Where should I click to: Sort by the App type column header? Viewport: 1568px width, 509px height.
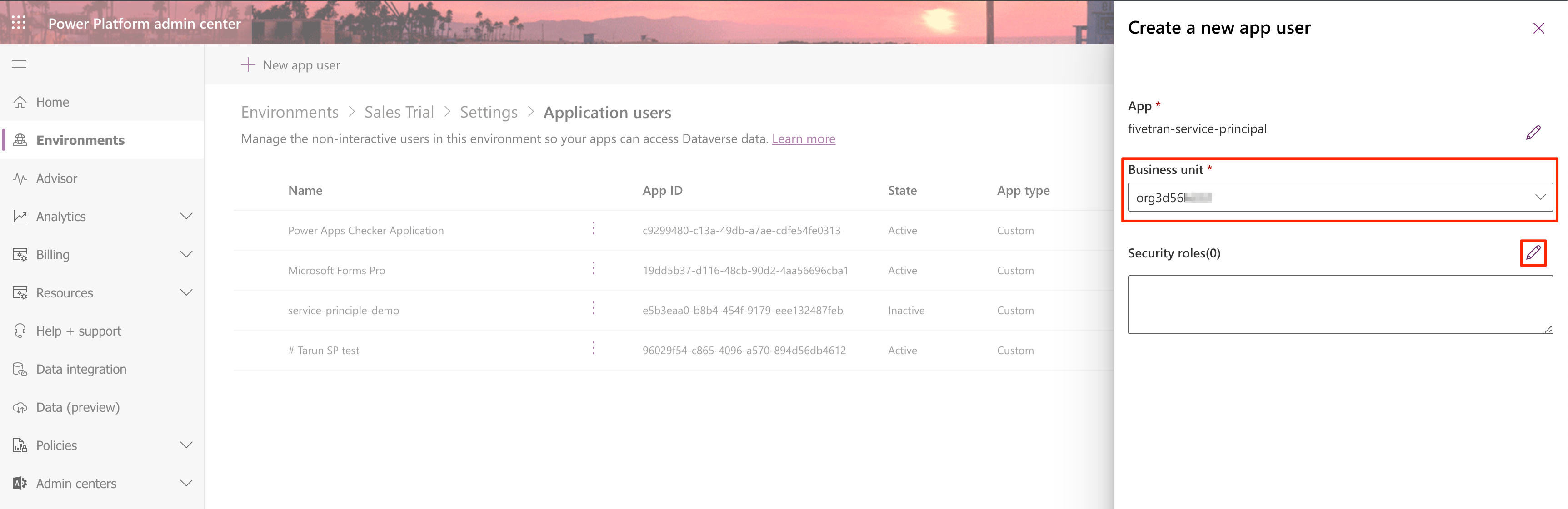(1023, 190)
